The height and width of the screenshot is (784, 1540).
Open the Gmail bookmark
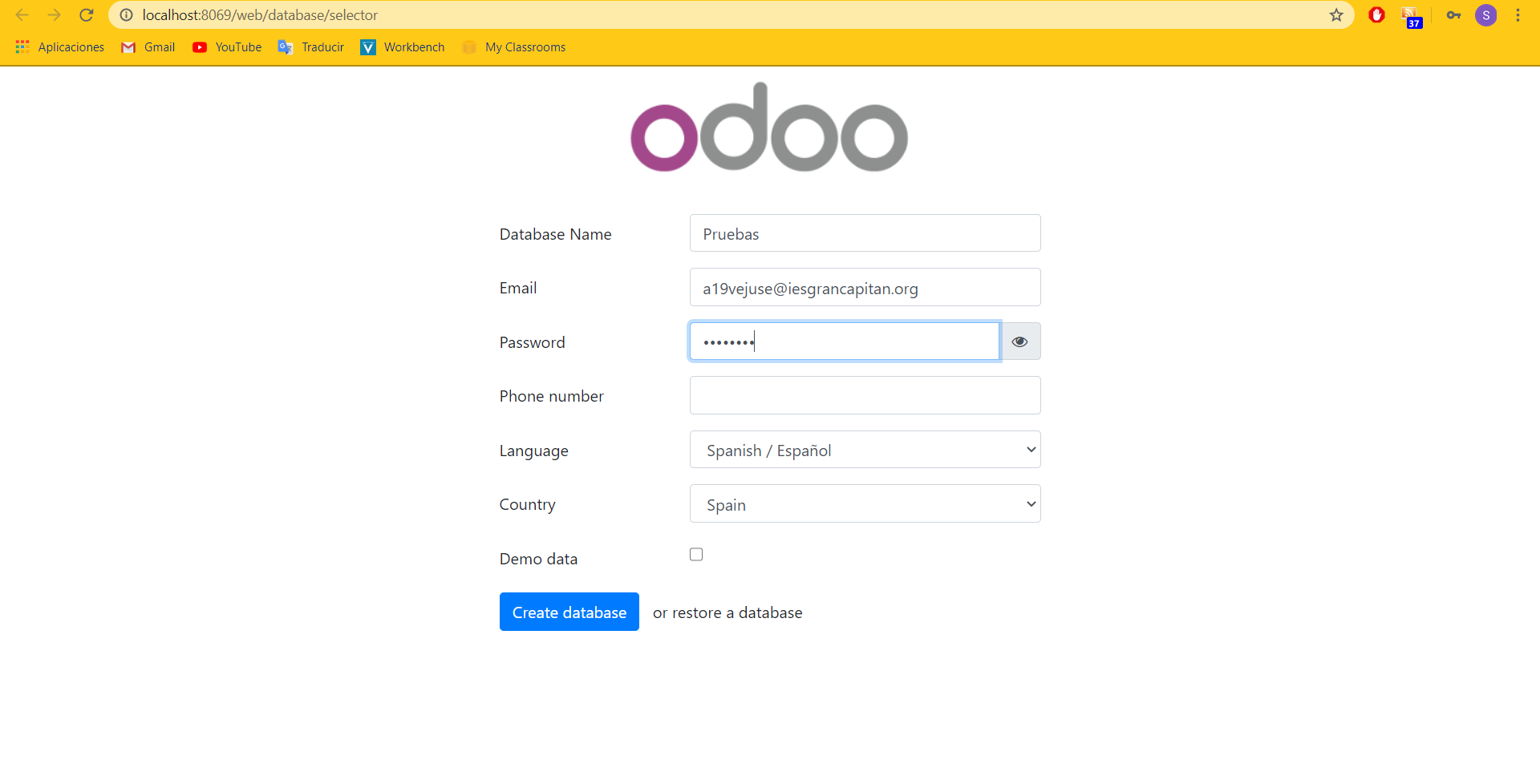click(x=148, y=47)
